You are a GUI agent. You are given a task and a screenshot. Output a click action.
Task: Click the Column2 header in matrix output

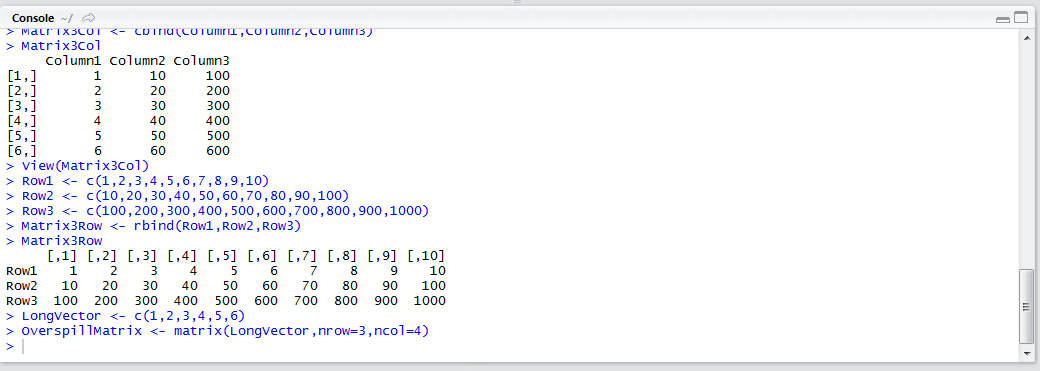(x=137, y=61)
